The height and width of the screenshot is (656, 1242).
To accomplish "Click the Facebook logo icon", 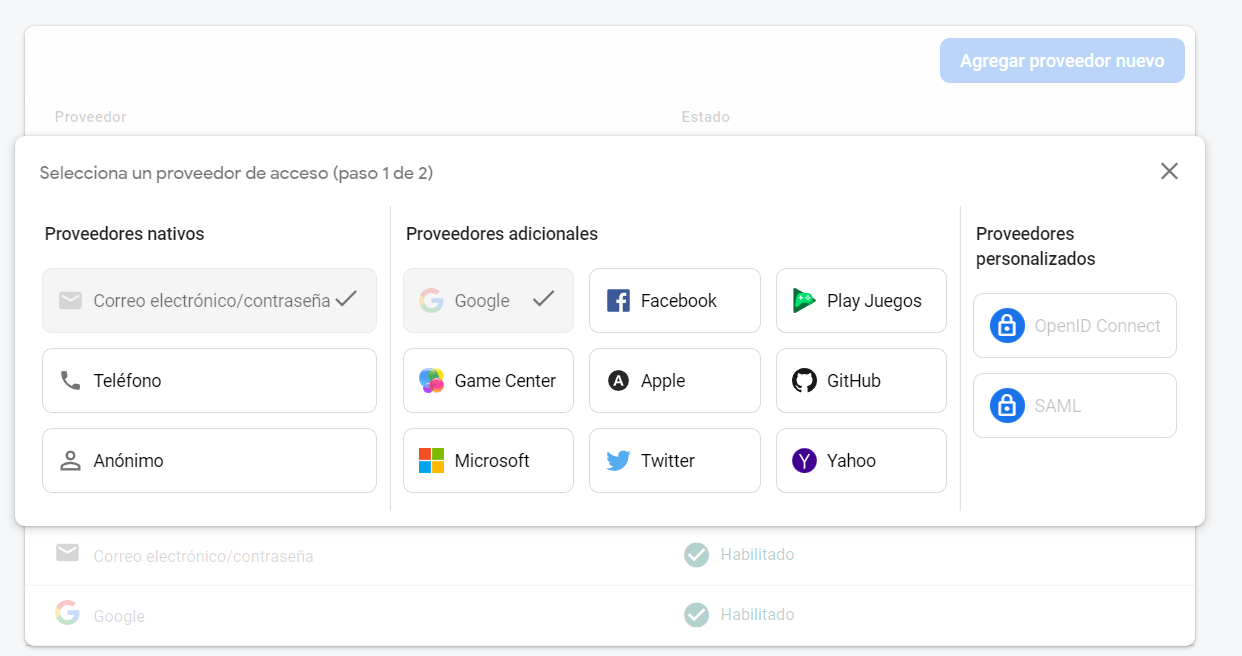I will [x=618, y=300].
